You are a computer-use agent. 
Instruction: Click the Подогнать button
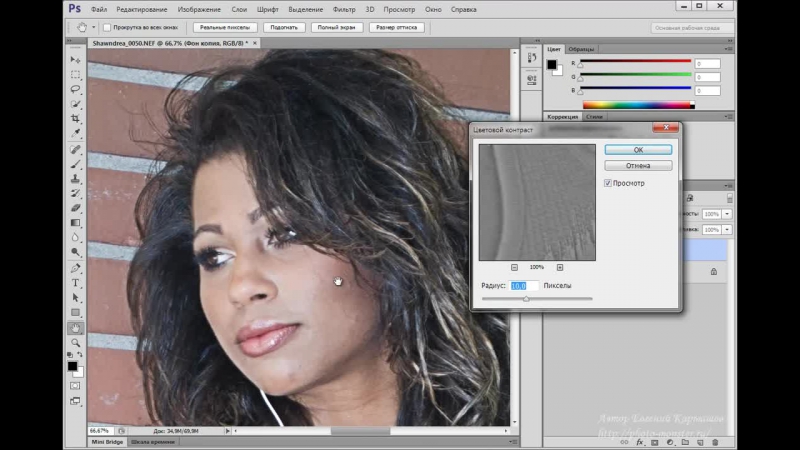[284, 28]
